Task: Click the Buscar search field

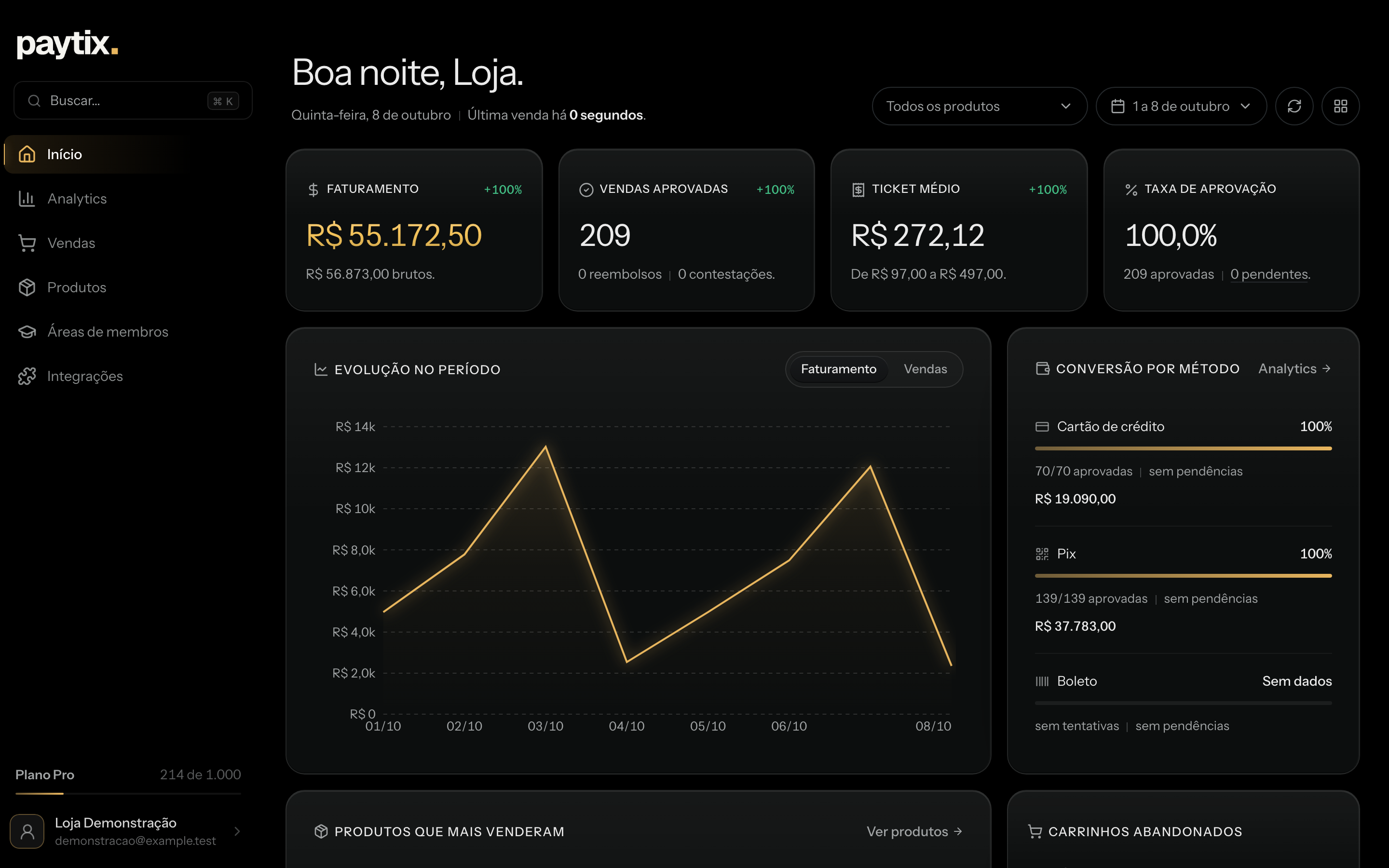Action: coord(133,100)
